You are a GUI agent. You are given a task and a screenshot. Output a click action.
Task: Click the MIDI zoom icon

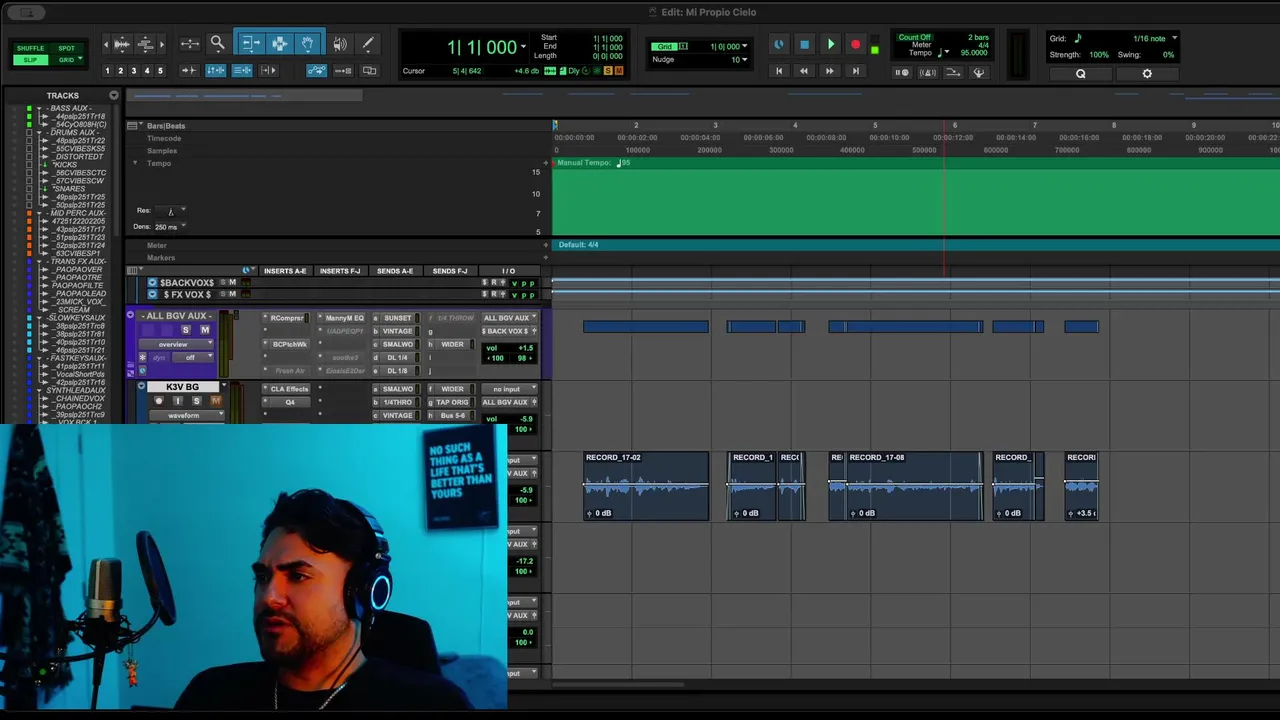pyautogui.click(x=145, y=44)
